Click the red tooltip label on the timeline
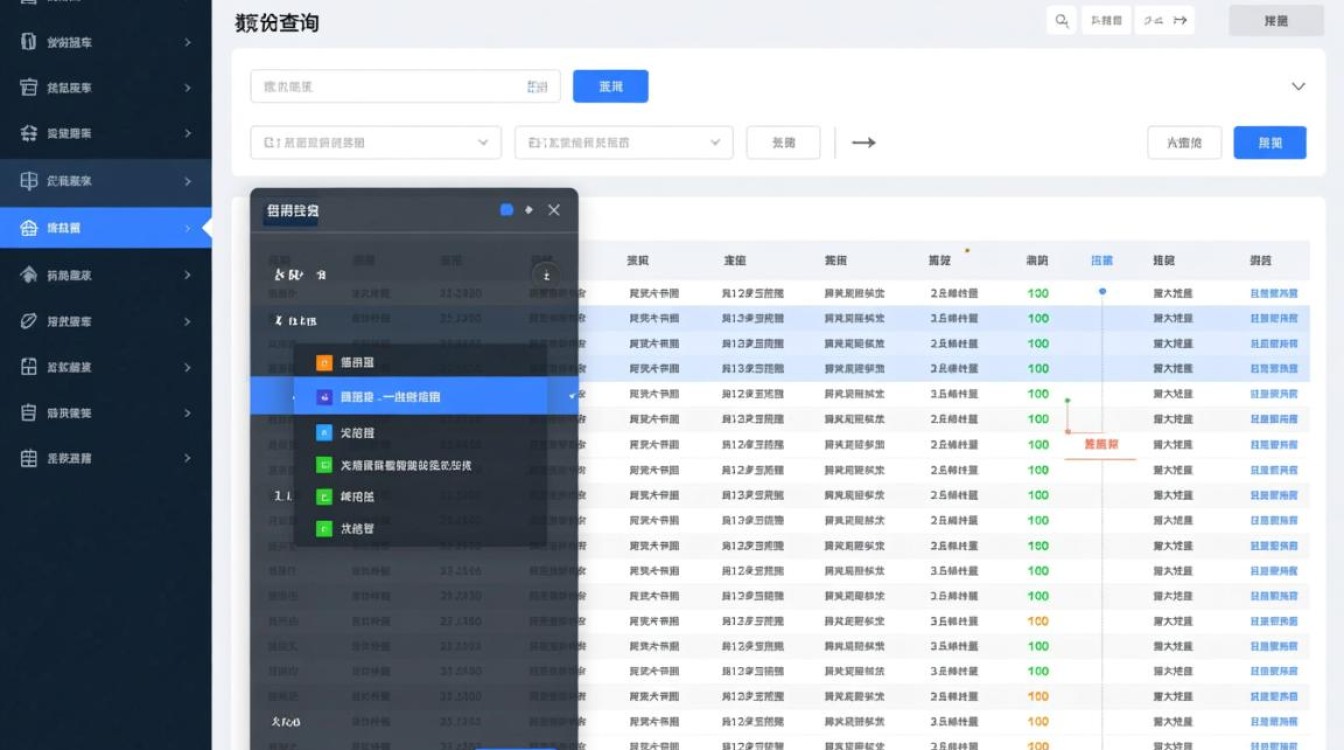 [x=1101, y=443]
